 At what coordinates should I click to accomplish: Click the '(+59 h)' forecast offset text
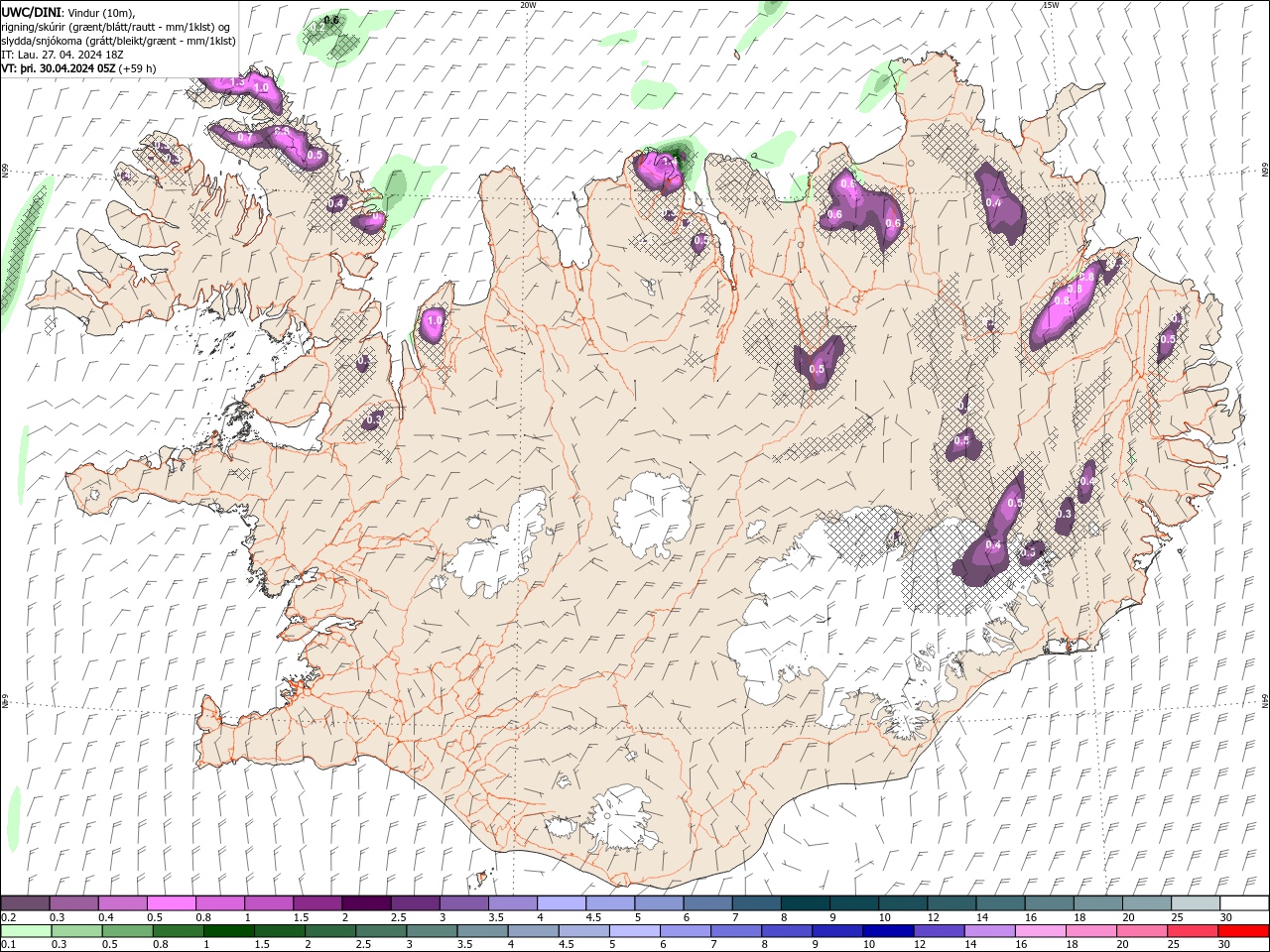[137, 68]
